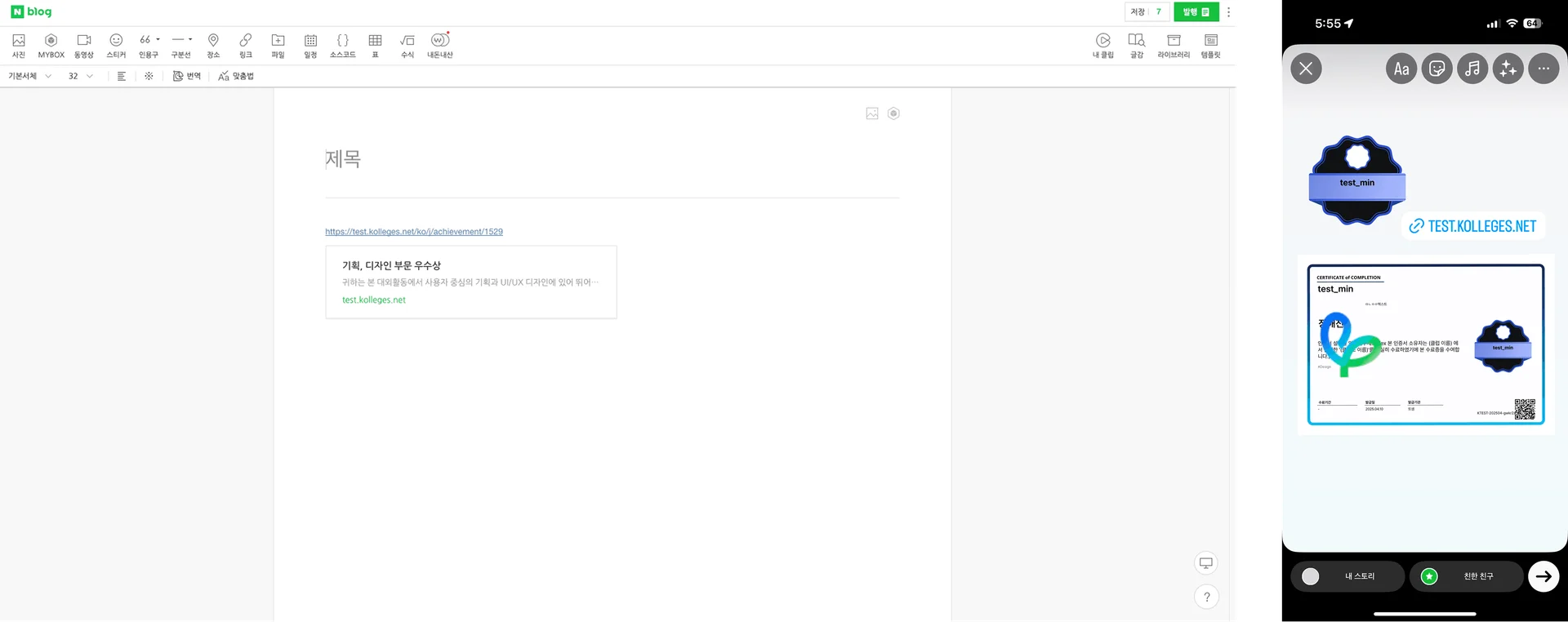Viewport: 1568px width, 622px height.
Task: Tap the TEST.KOLLEGES.NET link sticker
Action: [x=1473, y=226]
